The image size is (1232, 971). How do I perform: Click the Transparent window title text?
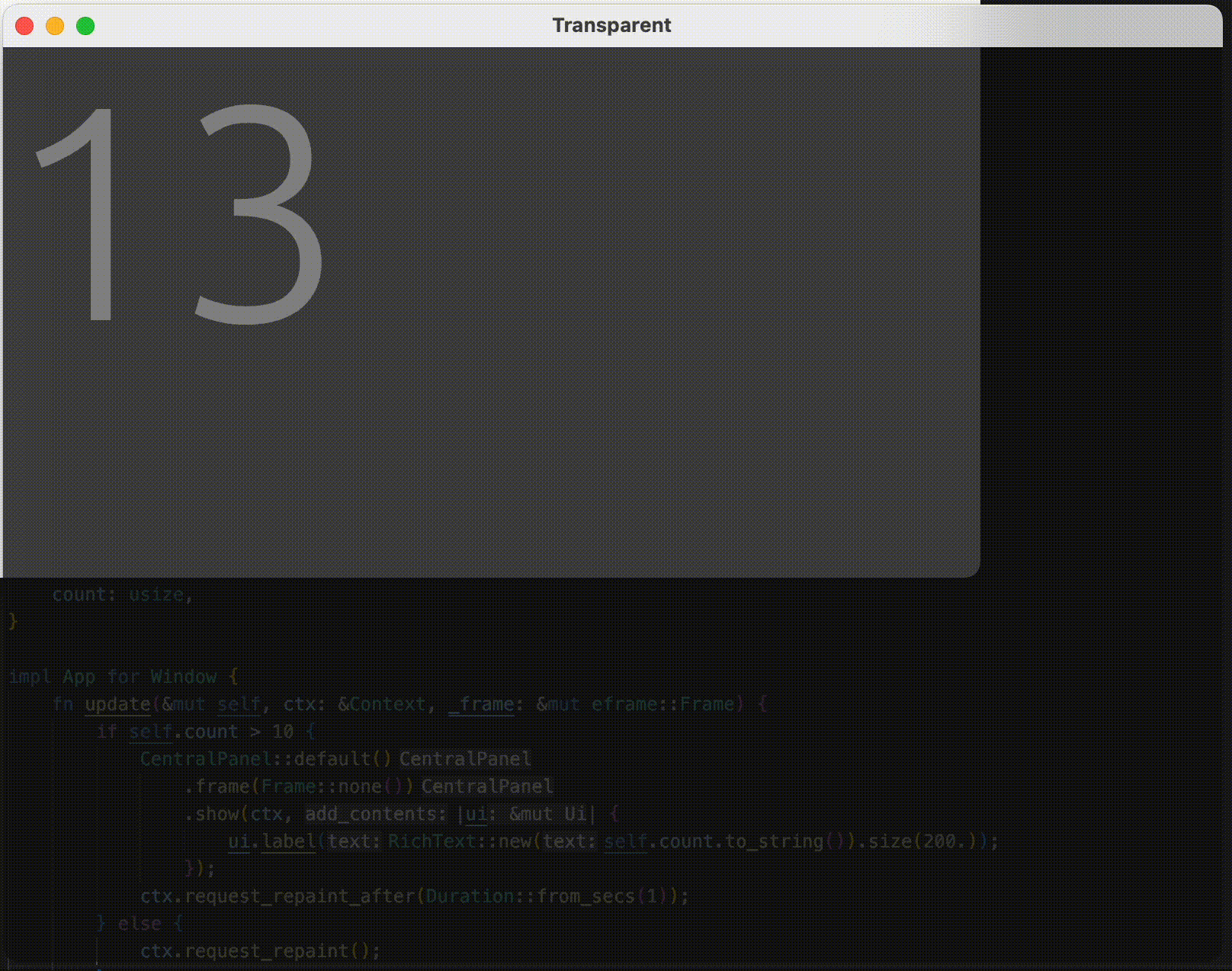(x=611, y=25)
